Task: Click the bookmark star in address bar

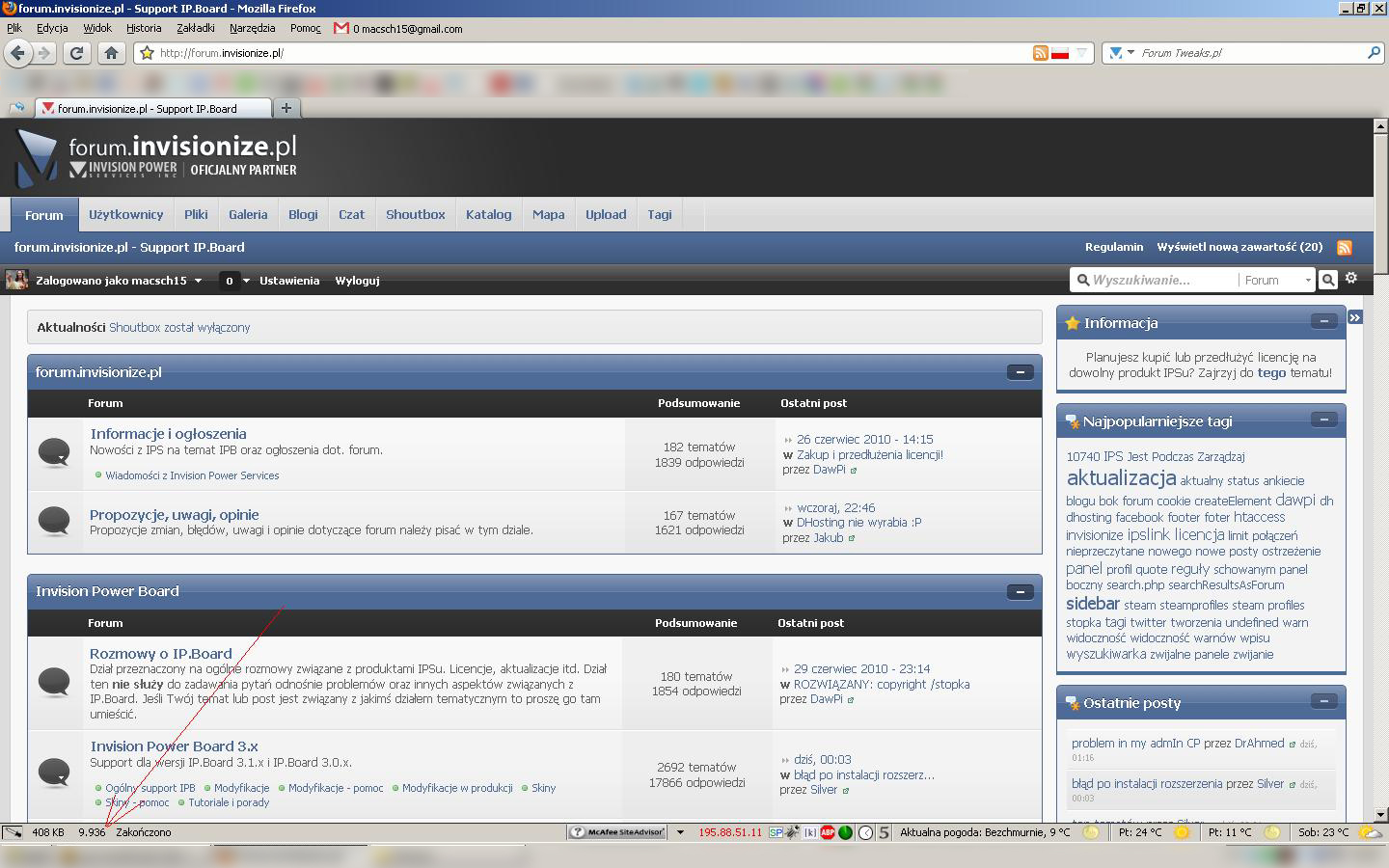Action: tap(148, 53)
